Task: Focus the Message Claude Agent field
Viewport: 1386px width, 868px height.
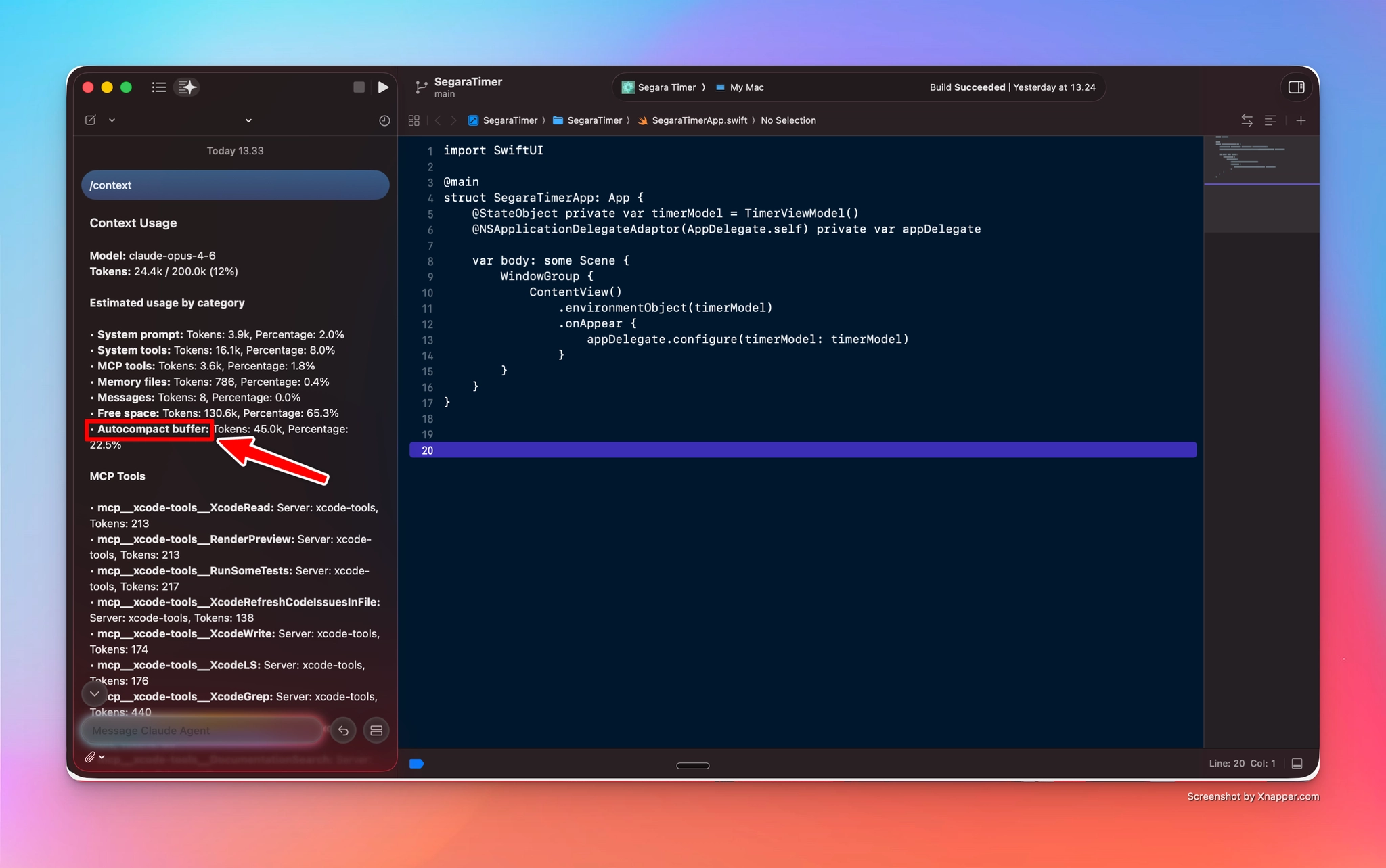Action: tap(203, 731)
